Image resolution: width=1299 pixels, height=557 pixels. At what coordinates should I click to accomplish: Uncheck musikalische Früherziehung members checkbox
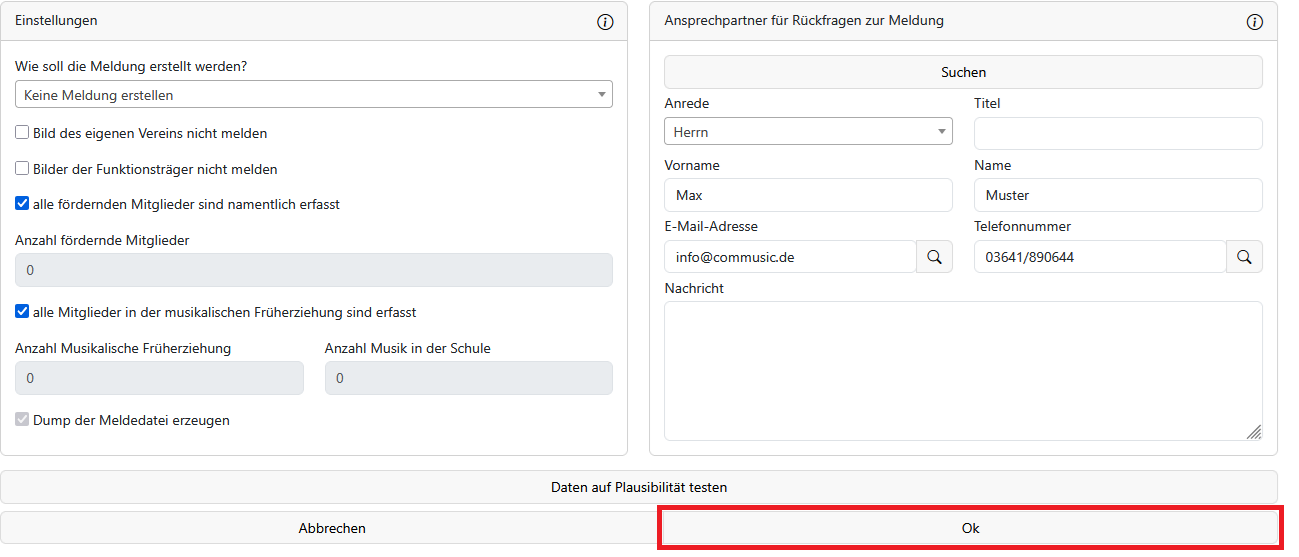pyautogui.click(x=22, y=312)
